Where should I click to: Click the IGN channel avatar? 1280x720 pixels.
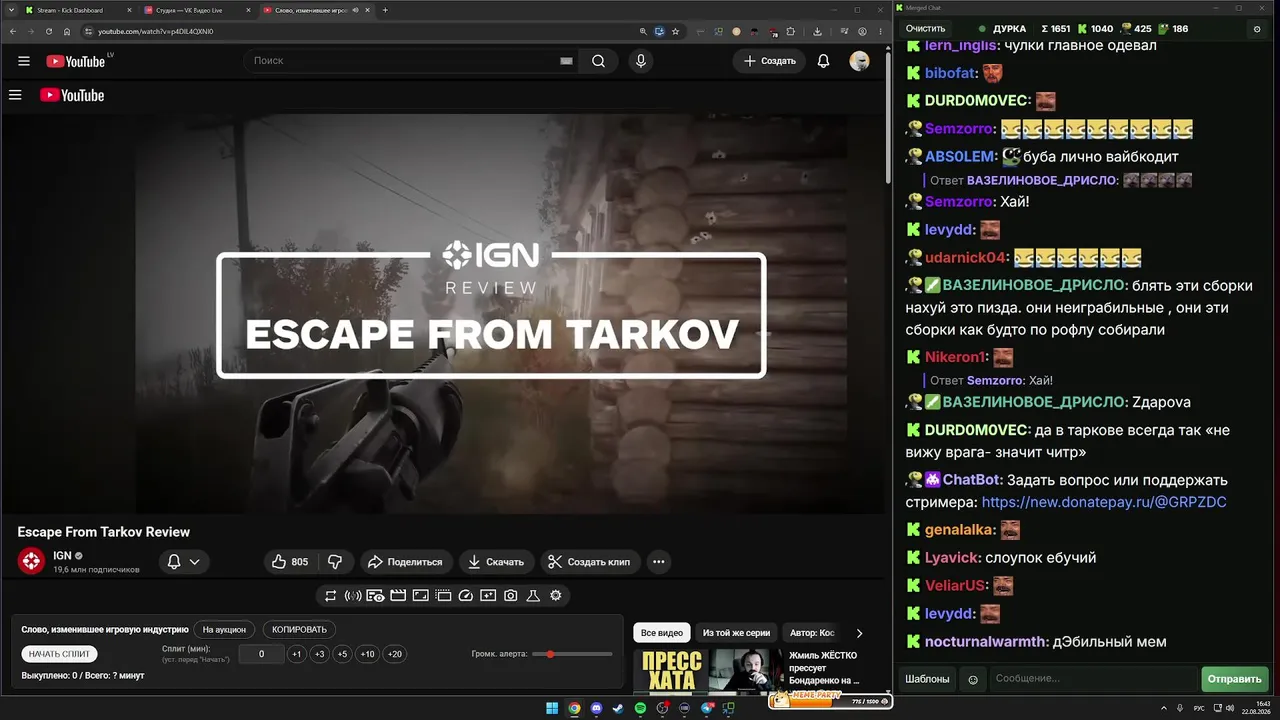(31, 561)
